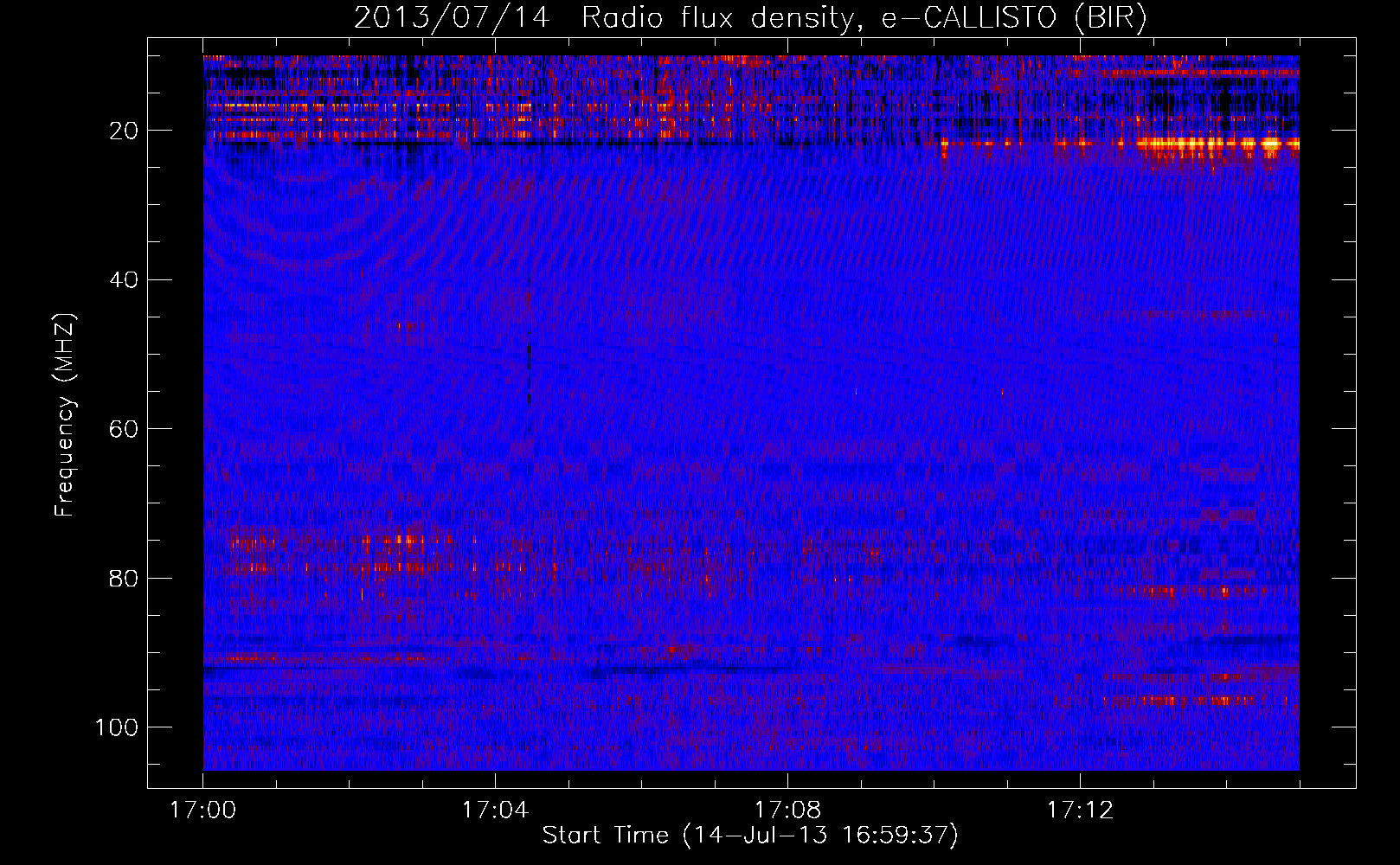Click the 'Start Time (14-Jul-13 16:59:37)' label
The width and height of the screenshot is (1400, 865).
[x=750, y=836]
